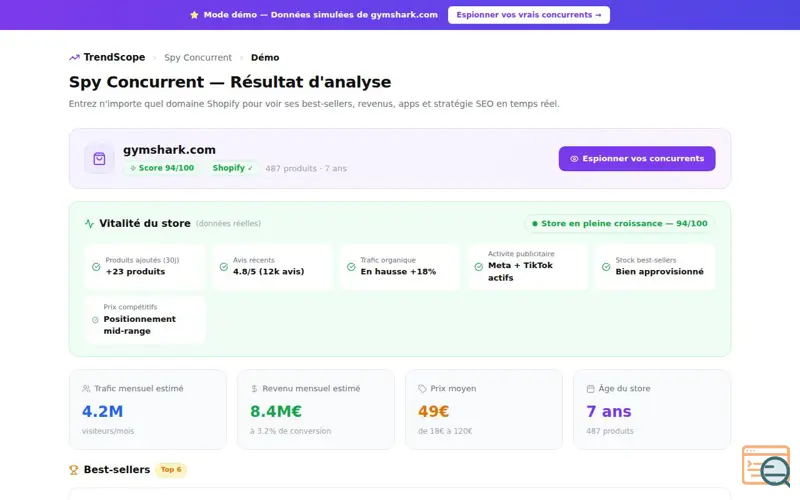The image size is (800, 500).
Task: Select the Démo breadcrumb item
Action: (265, 58)
